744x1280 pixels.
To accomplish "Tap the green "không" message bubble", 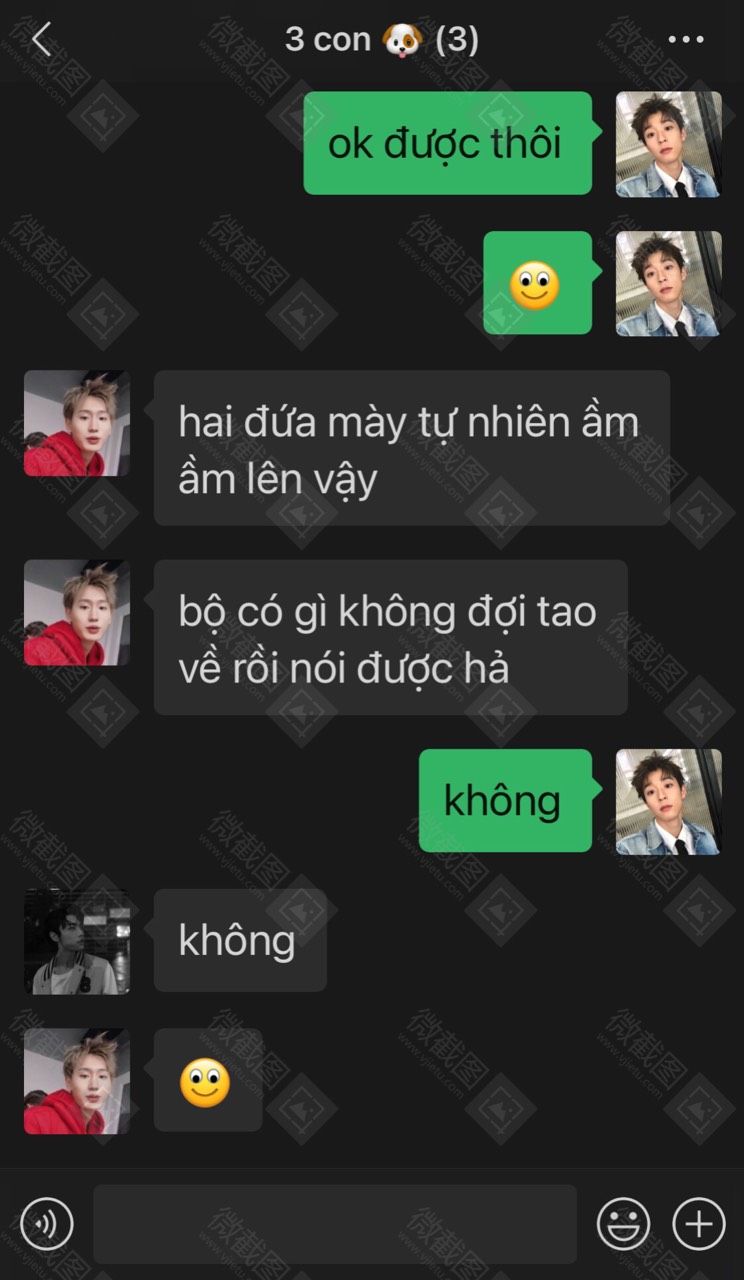I will (x=505, y=801).
